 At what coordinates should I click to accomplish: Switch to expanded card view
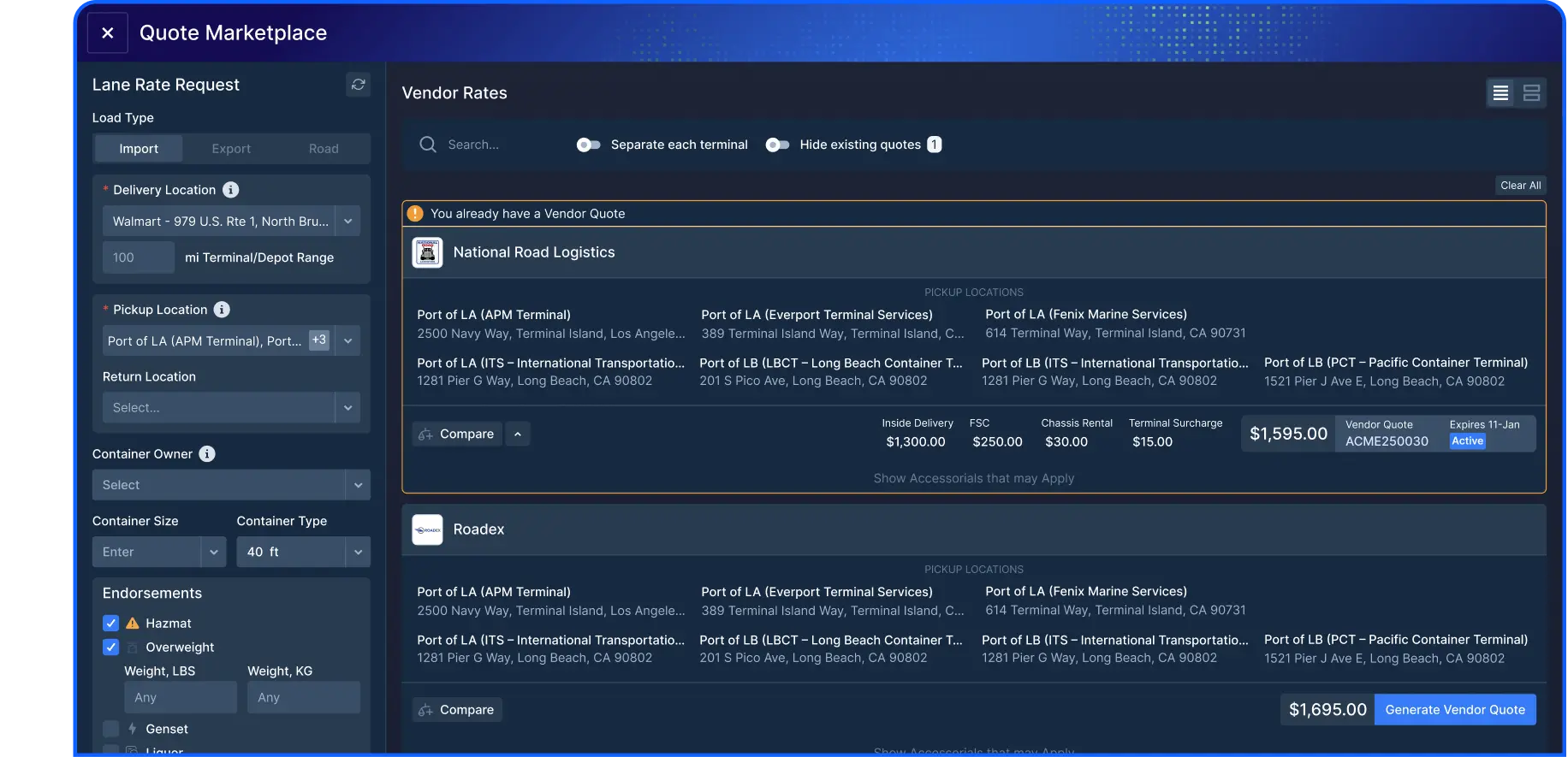tap(1532, 93)
